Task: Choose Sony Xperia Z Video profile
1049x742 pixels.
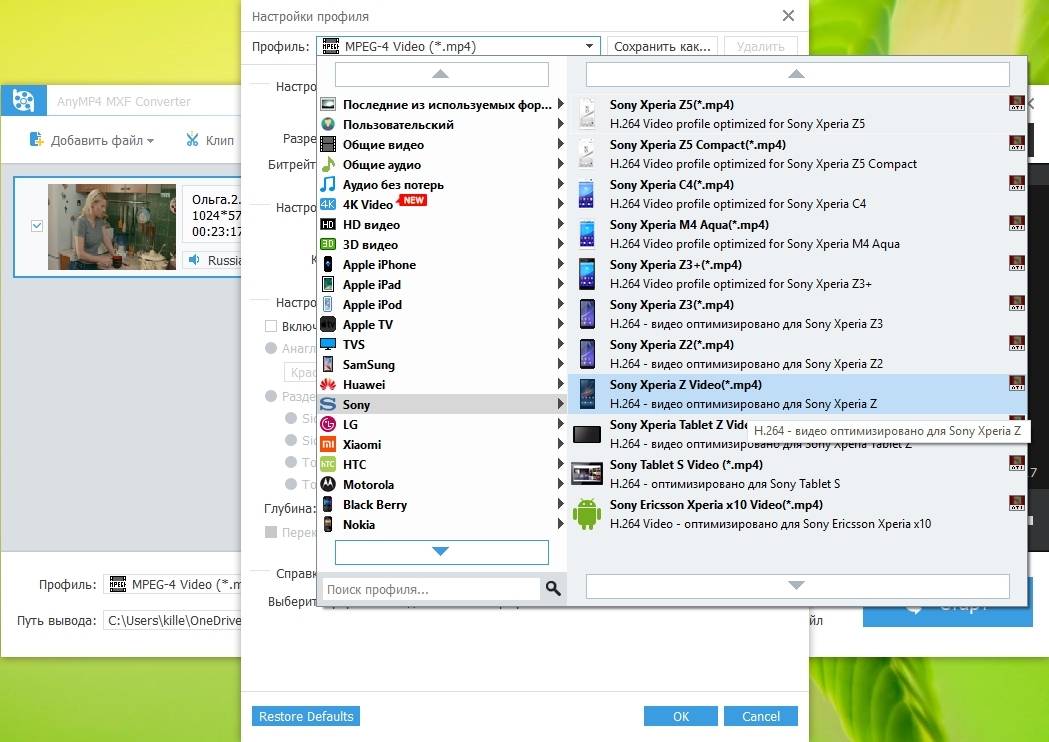Action: (x=797, y=394)
